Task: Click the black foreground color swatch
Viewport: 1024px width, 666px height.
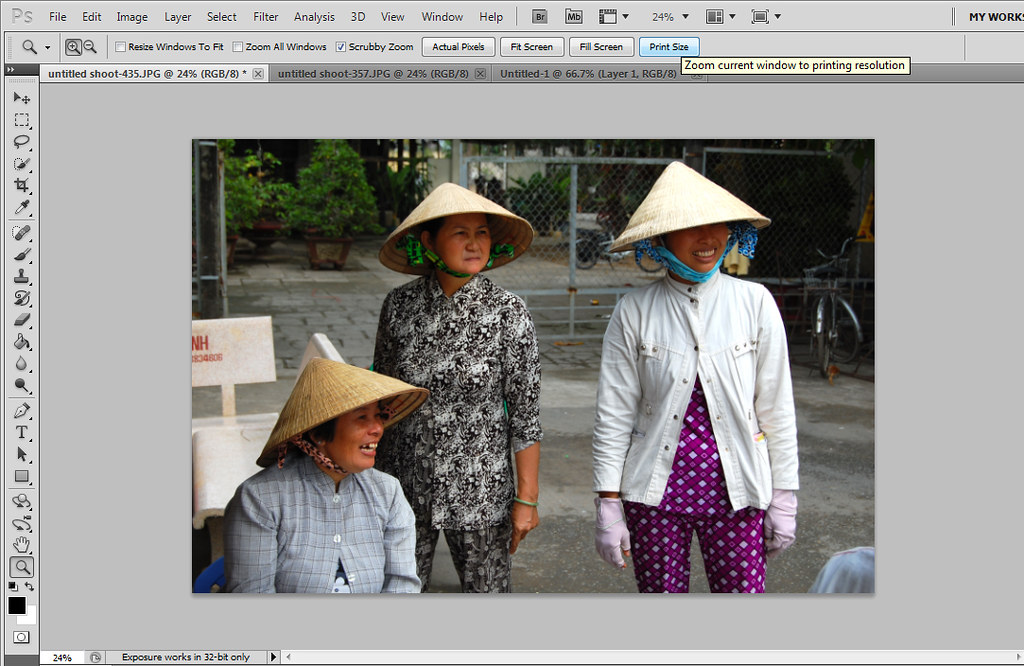Action: coord(17,606)
